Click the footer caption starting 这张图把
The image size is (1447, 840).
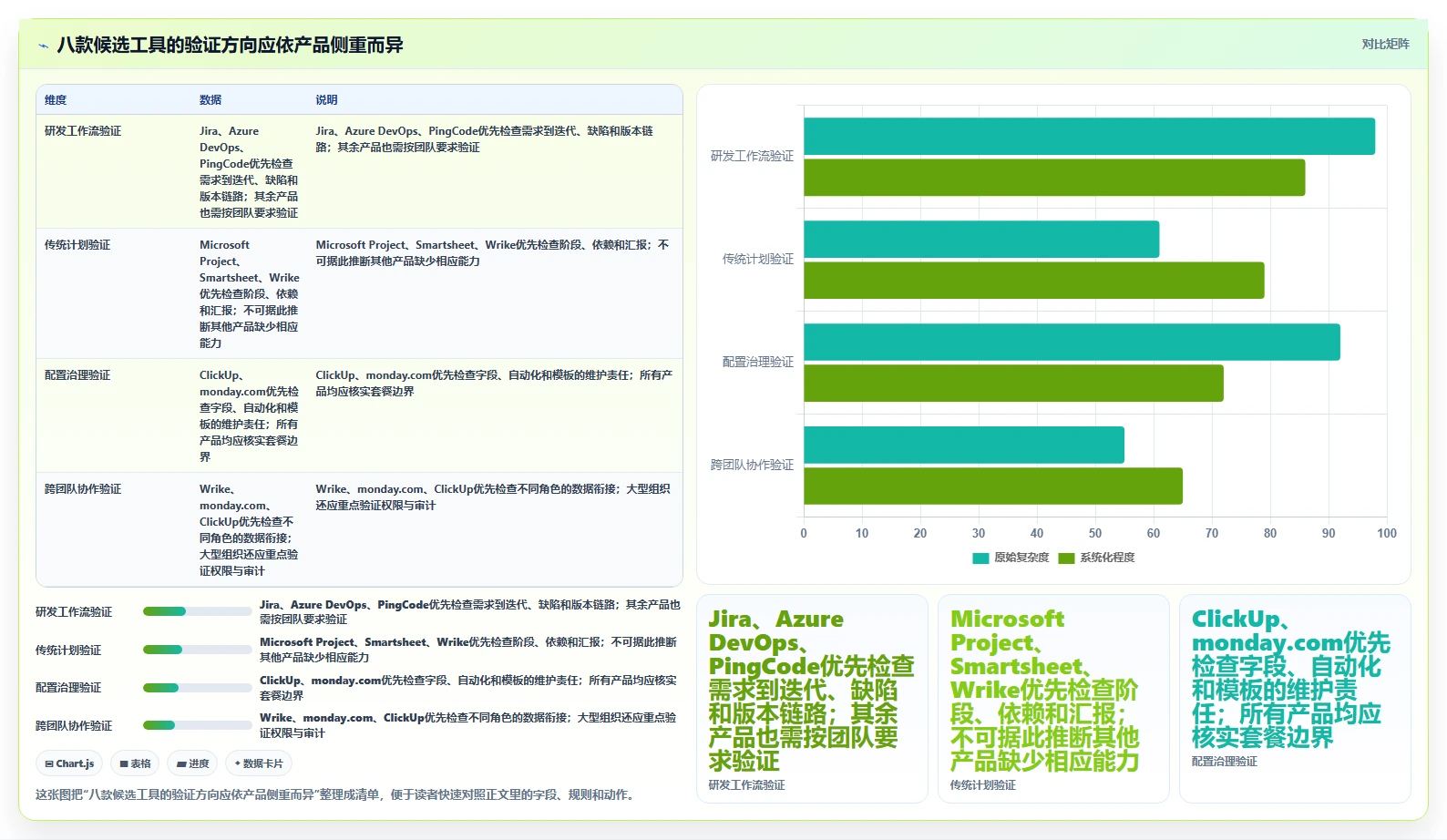click(x=336, y=795)
